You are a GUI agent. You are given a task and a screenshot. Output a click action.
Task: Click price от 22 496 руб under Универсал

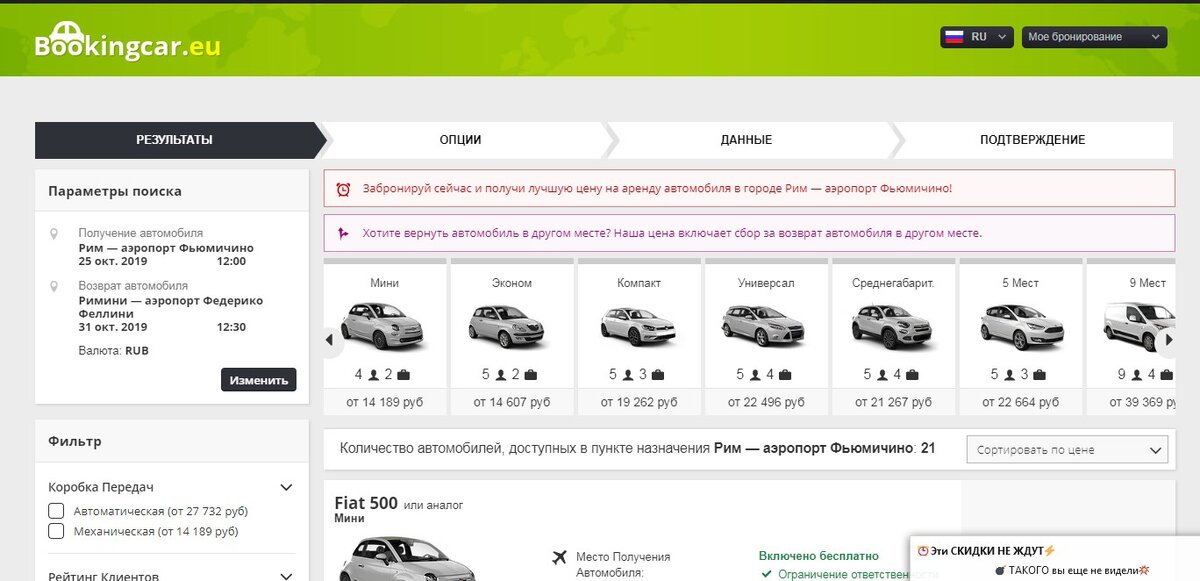pos(766,402)
